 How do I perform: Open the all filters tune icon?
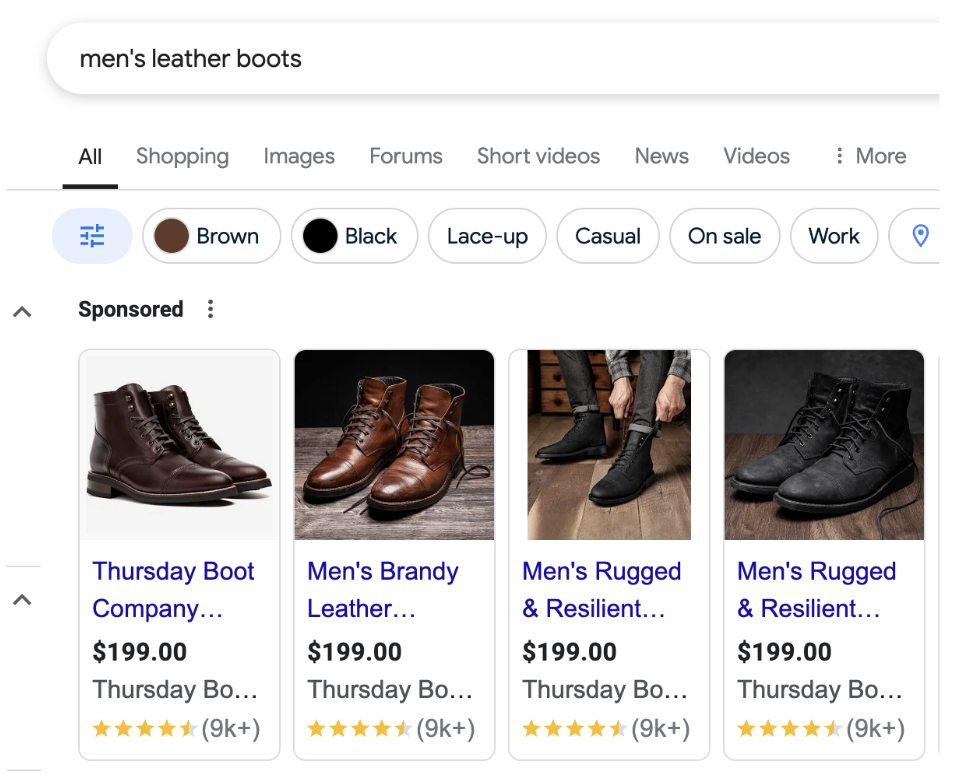[x=92, y=236]
